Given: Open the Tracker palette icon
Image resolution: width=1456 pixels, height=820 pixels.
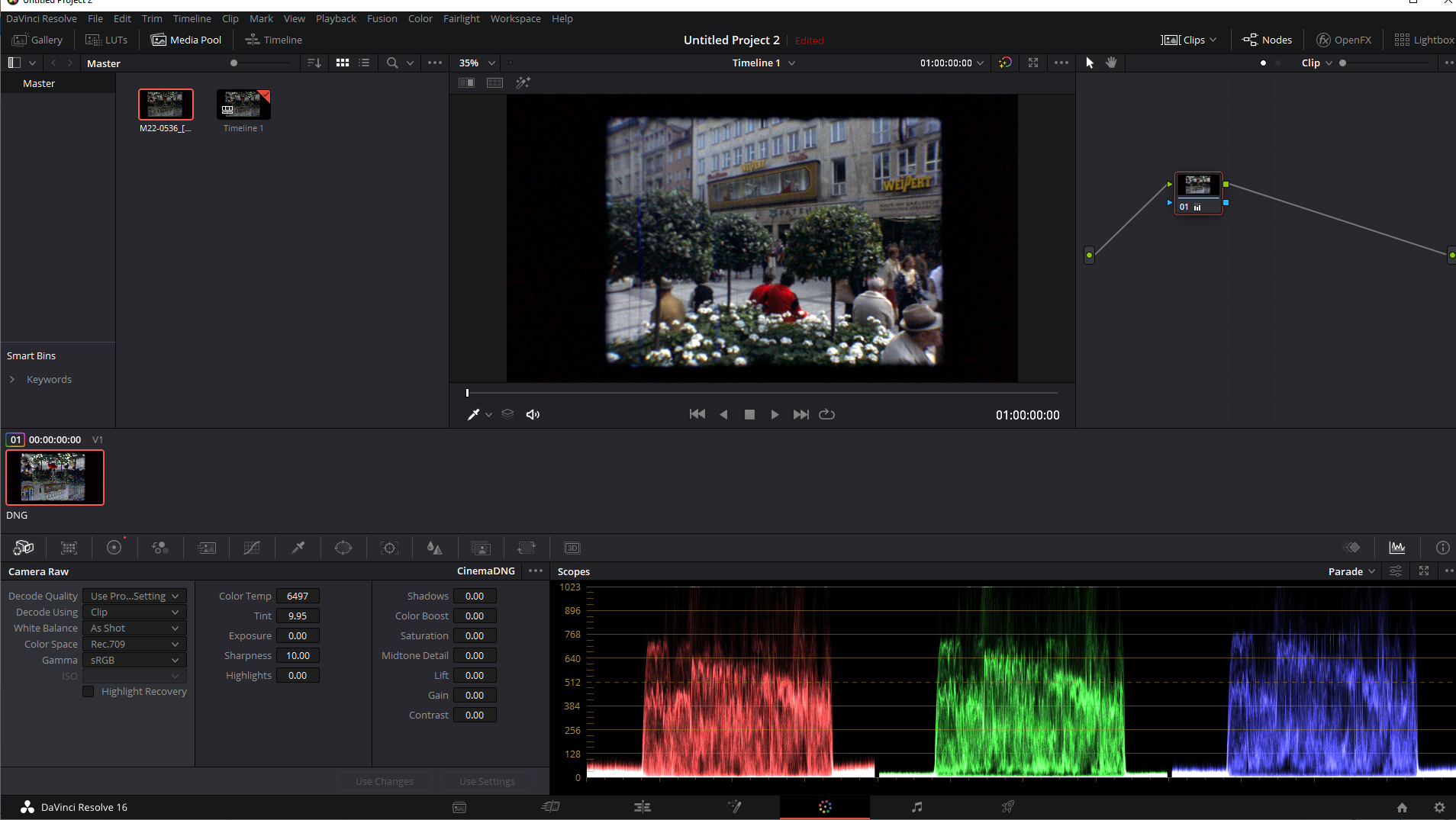Looking at the screenshot, I should 389,548.
